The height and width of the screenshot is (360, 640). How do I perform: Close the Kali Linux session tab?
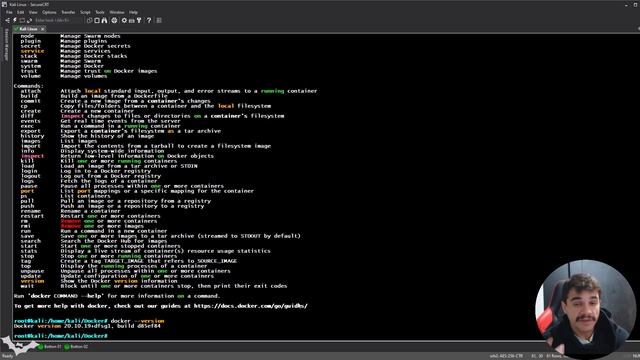click(42, 29)
